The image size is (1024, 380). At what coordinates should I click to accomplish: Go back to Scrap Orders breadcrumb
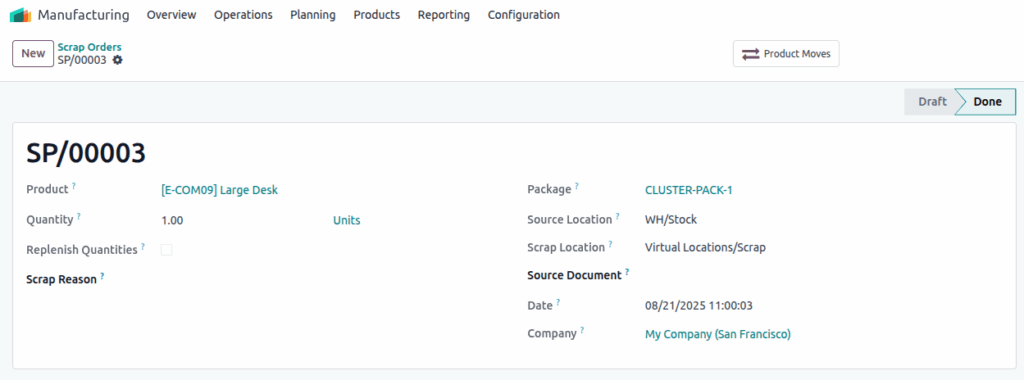point(89,47)
